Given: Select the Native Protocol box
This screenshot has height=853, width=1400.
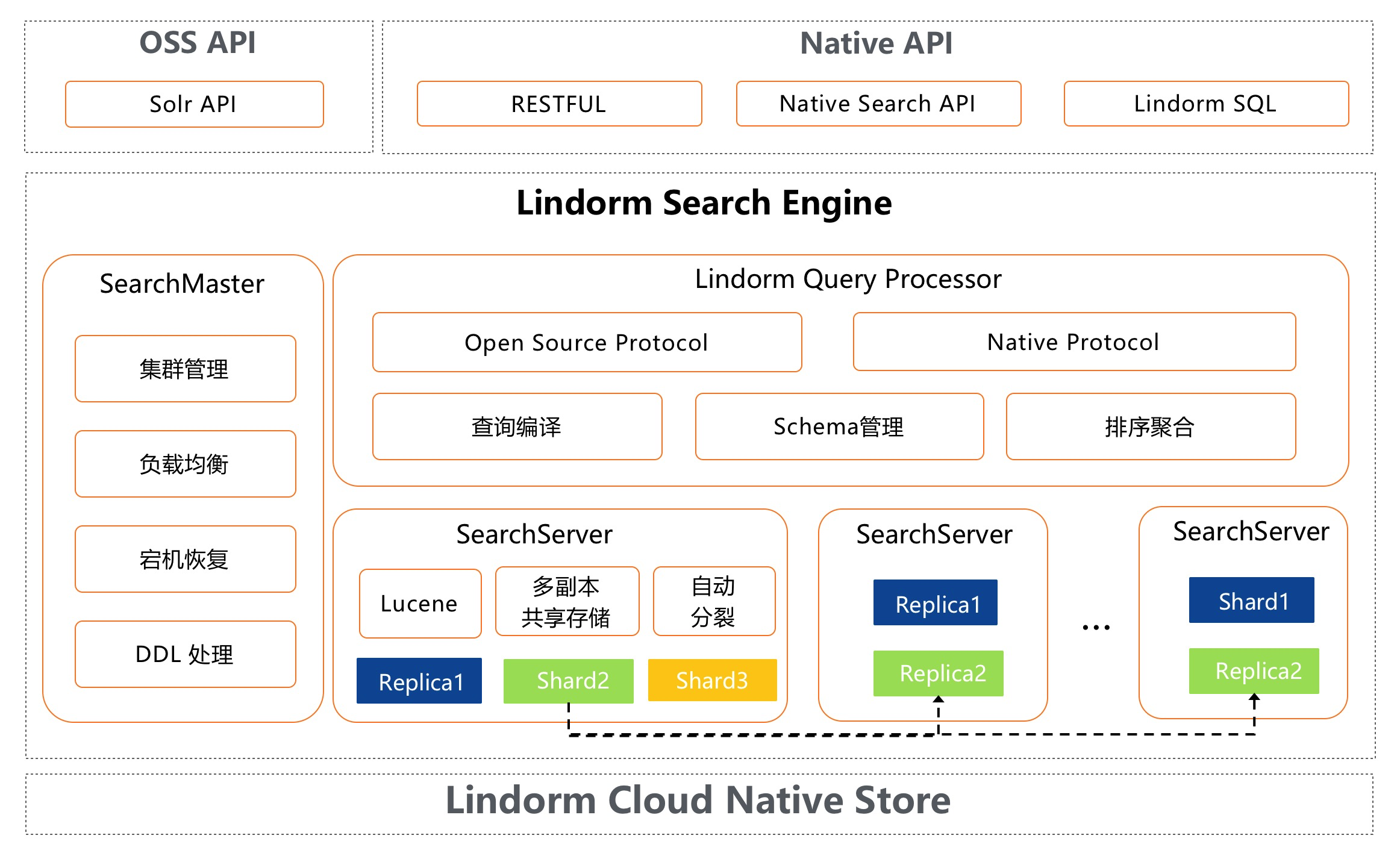Looking at the screenshot, I should pos(1073,342).
